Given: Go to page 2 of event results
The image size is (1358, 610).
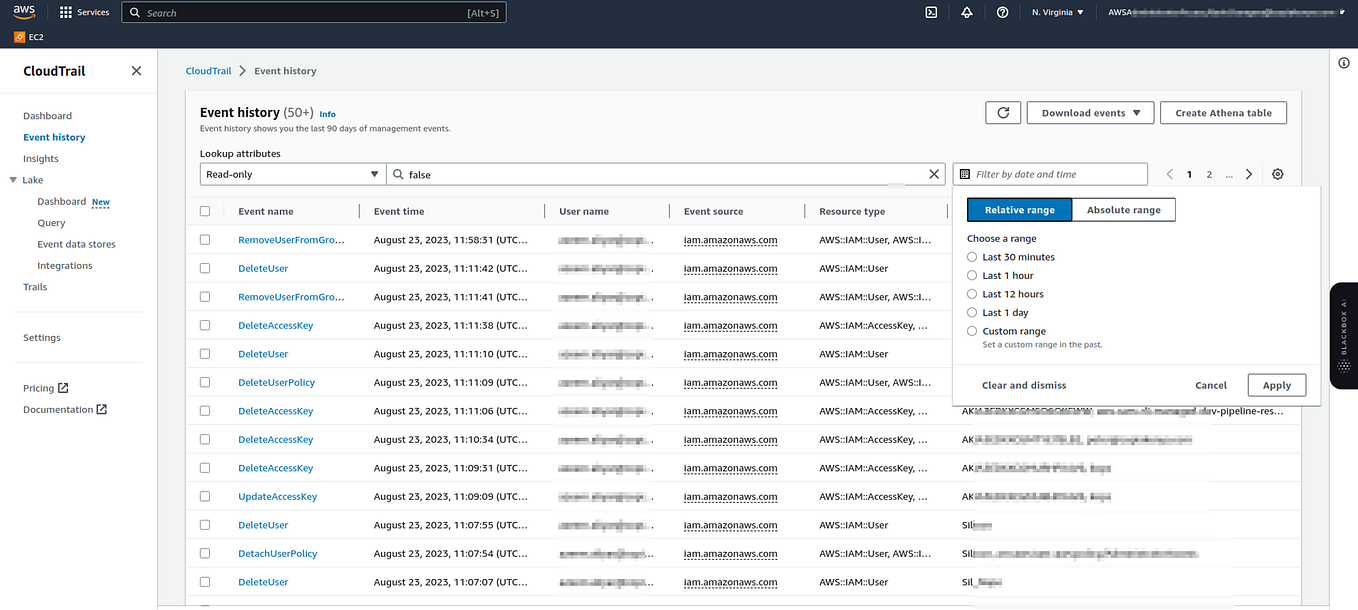Looking at the screenshot, I should [1209, 173].
